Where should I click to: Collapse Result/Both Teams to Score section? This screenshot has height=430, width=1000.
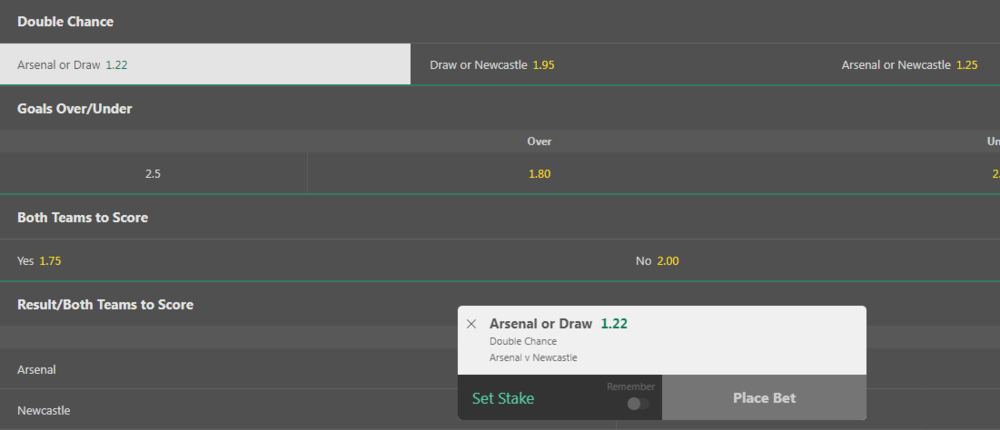click(105, 304)
